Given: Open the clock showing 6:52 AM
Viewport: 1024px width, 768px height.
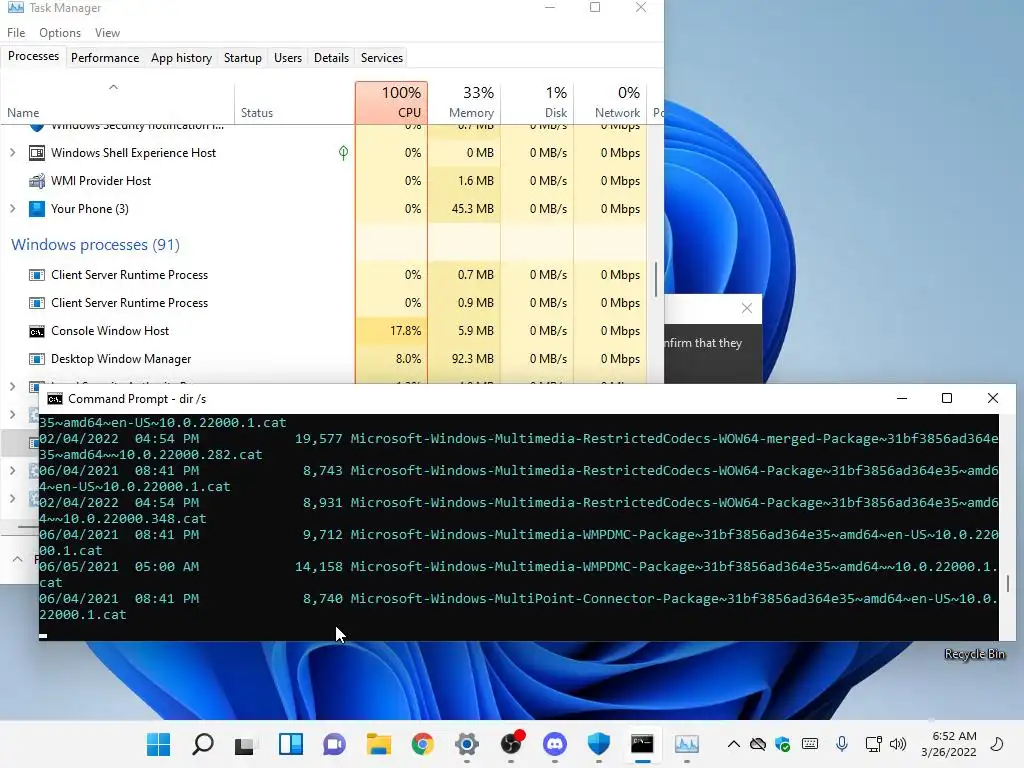Looking at the screenshot, I should click(953, 736).
